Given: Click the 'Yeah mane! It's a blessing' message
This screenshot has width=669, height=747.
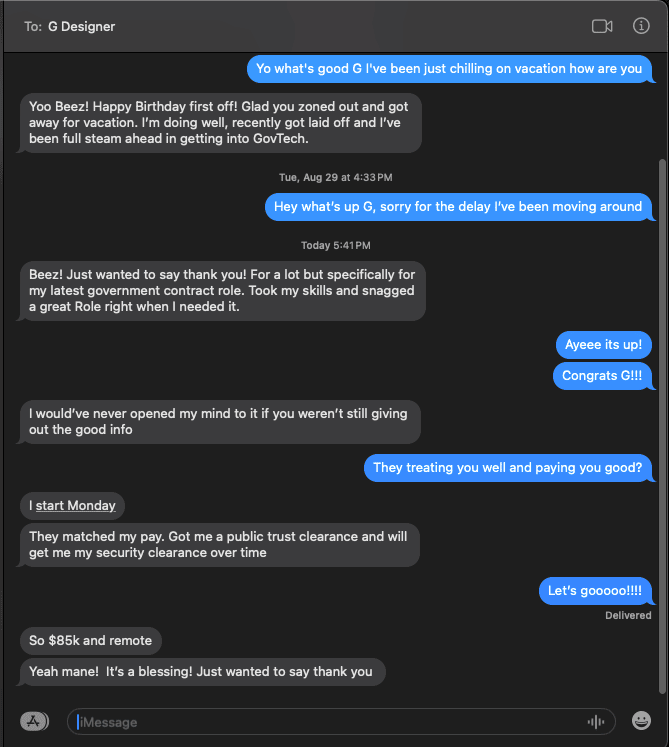Looking at the screenshot, I should pos(201,671).
